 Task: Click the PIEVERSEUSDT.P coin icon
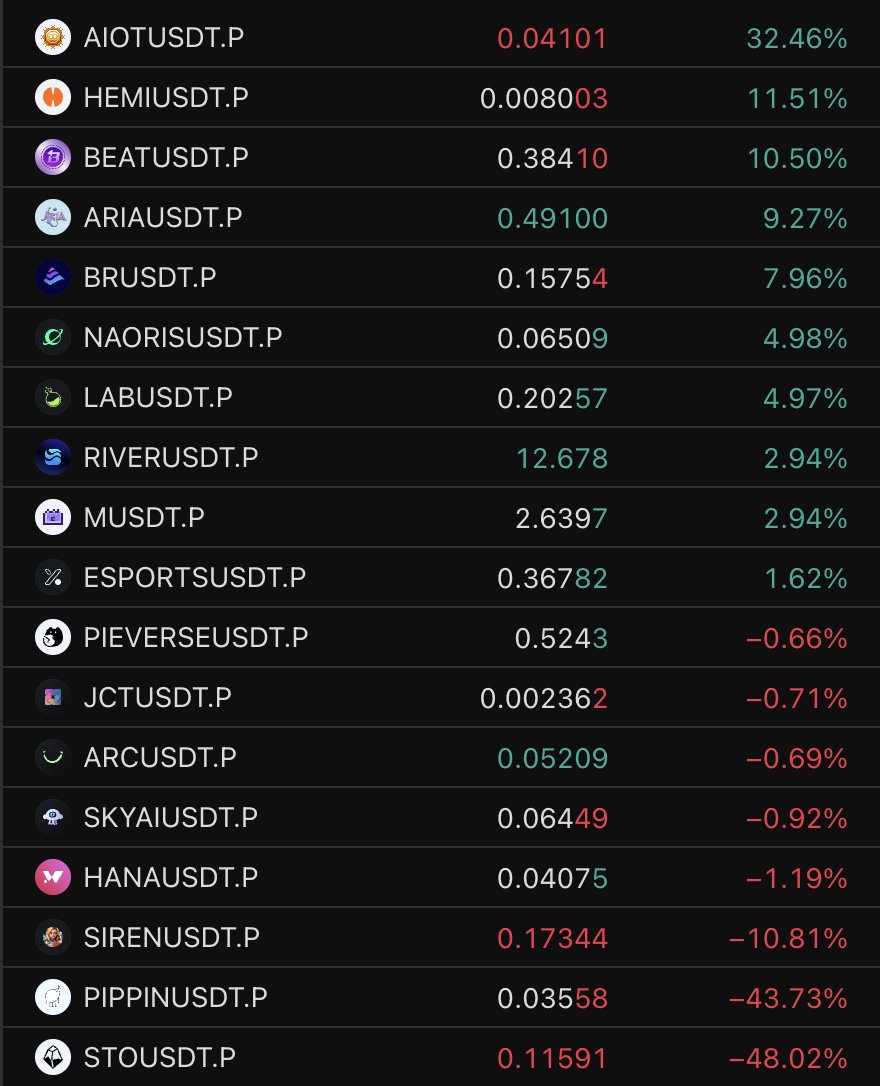point(52,638)
